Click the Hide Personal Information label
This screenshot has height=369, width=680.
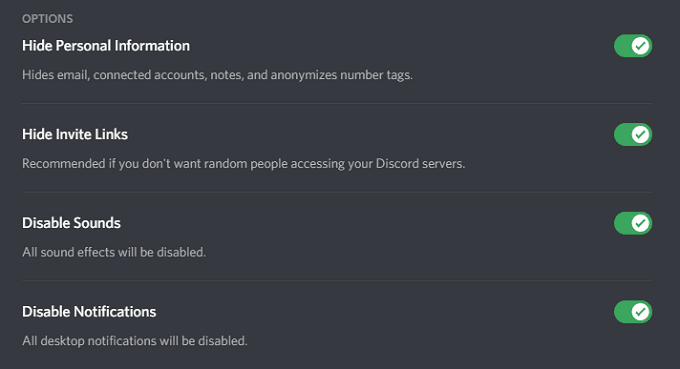tap(106, 46)
